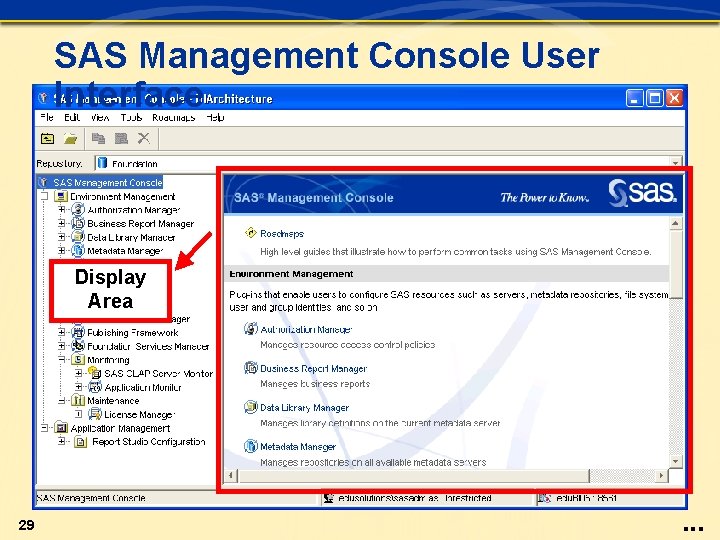The height and width of the screenshot is (540, 720).
Task: Click the up-one-level folder toolbar icon
Action: pos(47,138)
